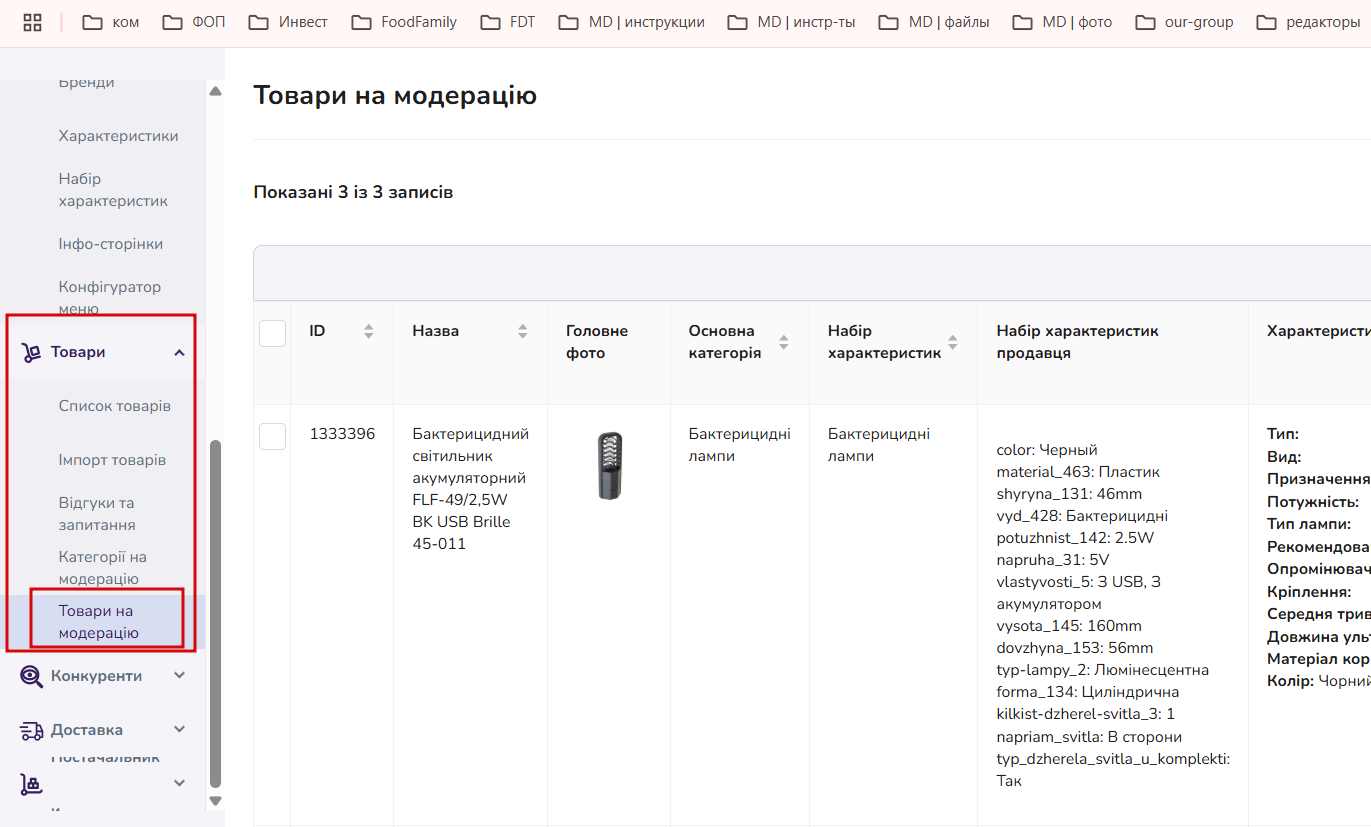Select the checkbox for product 1333396
Viewport: 1371px width, 827px height.
(x=273, y=436)
